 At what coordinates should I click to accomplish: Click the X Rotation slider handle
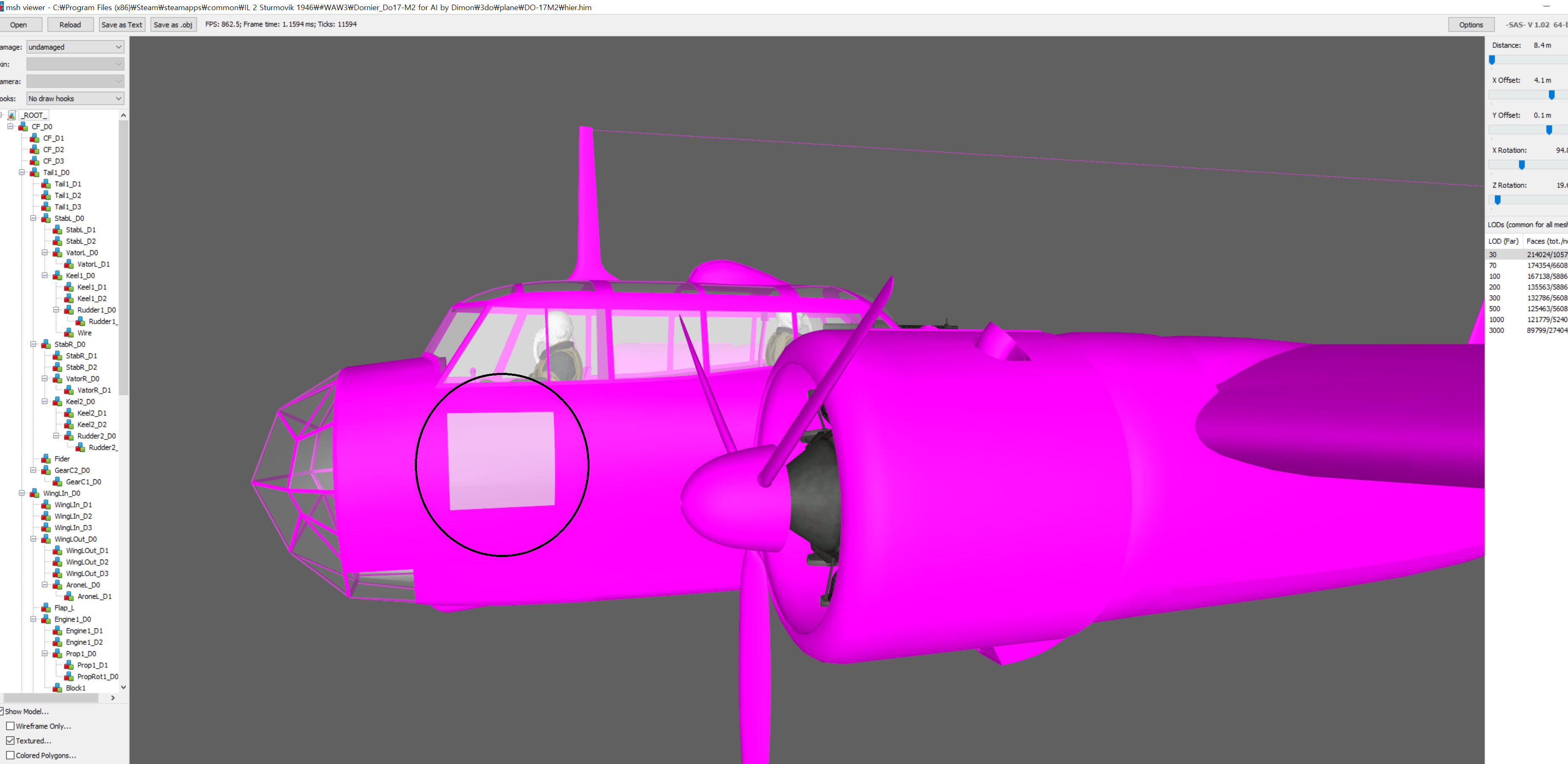(1521, 165)
